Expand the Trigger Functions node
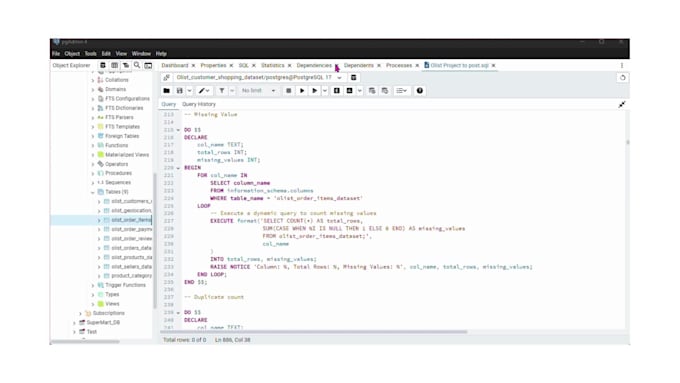Image resolution: width=680 pixels, height=383 pixels. [92, 285]
